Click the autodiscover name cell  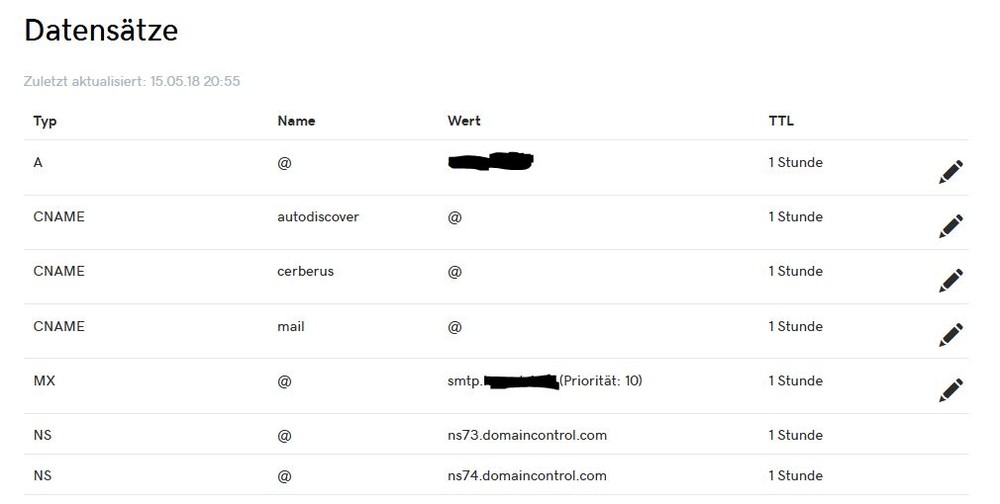click(x=318, y=217)
